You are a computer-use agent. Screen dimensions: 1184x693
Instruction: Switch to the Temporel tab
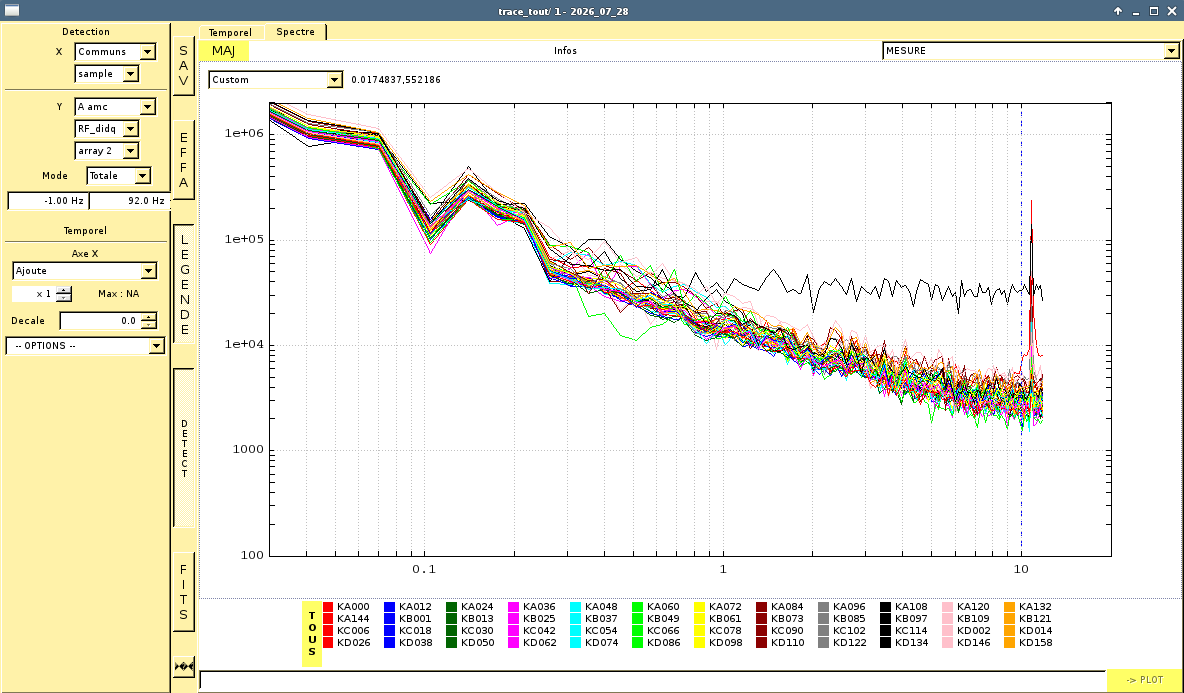pos(230,32)
